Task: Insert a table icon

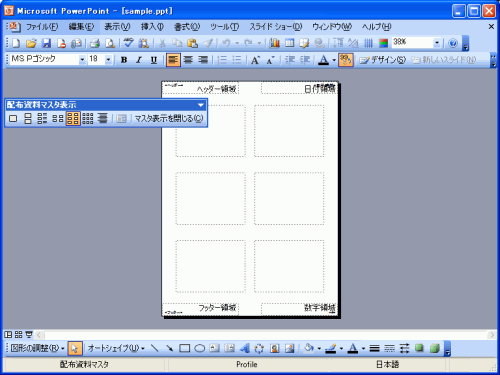Action: (290, 43)
